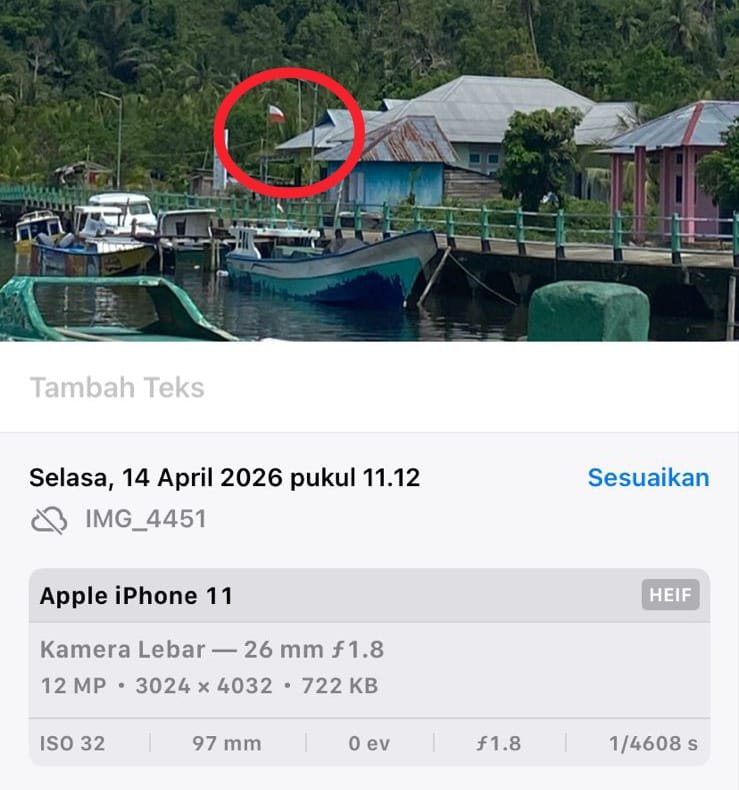The image size is (739, 790).
Task: Tap the date Selasa, 14 April 2026
Action: [x=156, y=478]
